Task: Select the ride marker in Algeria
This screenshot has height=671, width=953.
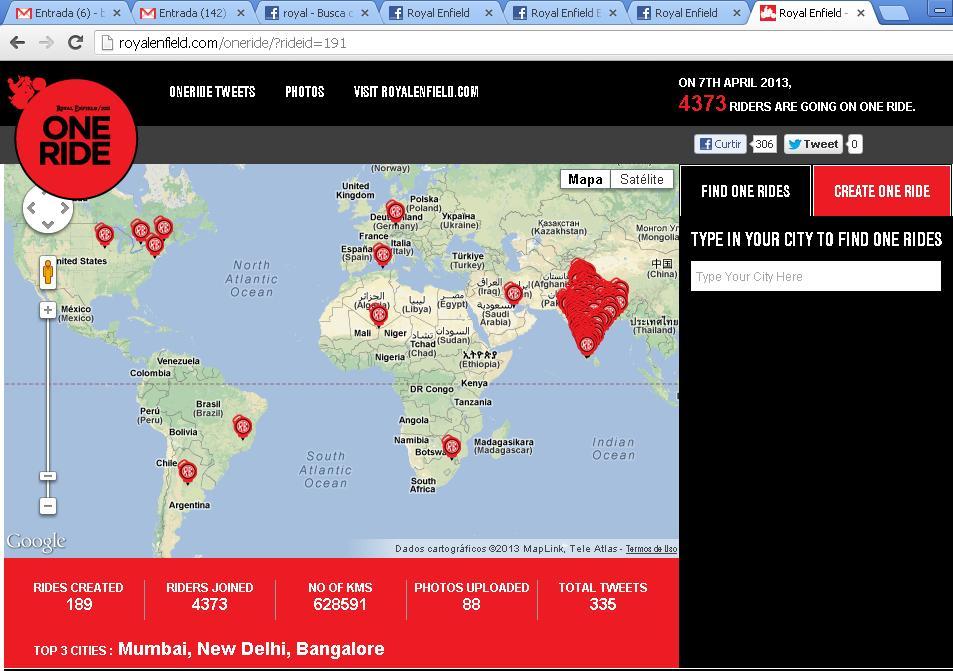Action: [379, 315]
